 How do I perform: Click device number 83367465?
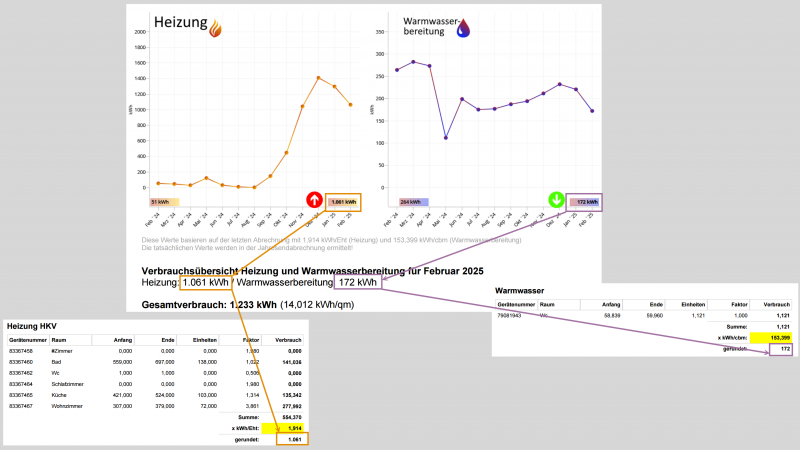[x=20, y=395]
